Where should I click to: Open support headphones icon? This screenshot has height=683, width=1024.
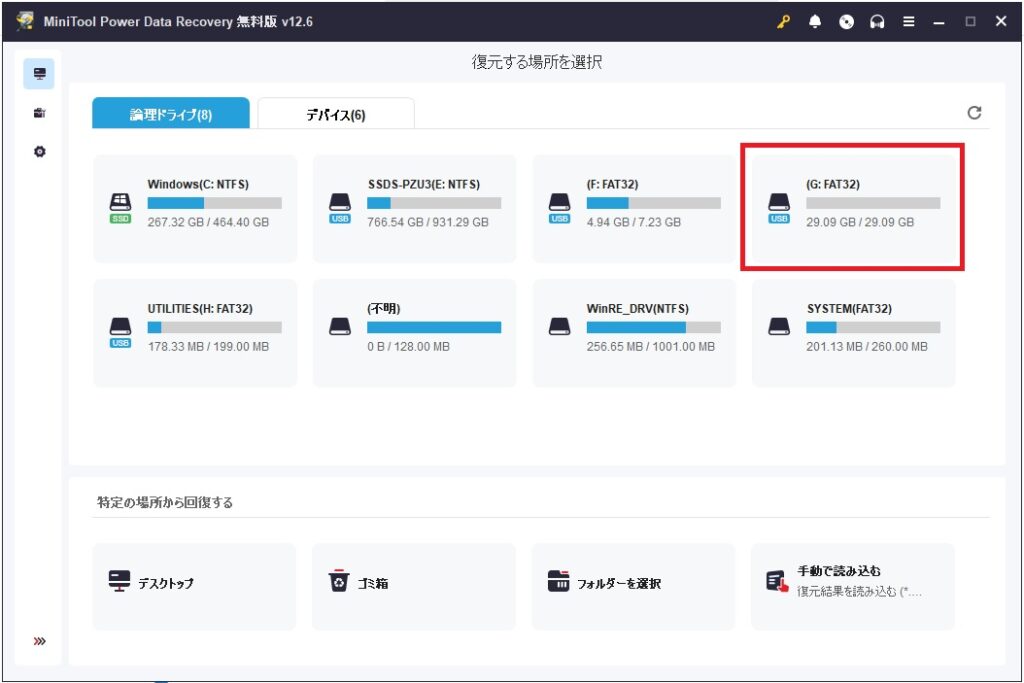coord(877,22)
